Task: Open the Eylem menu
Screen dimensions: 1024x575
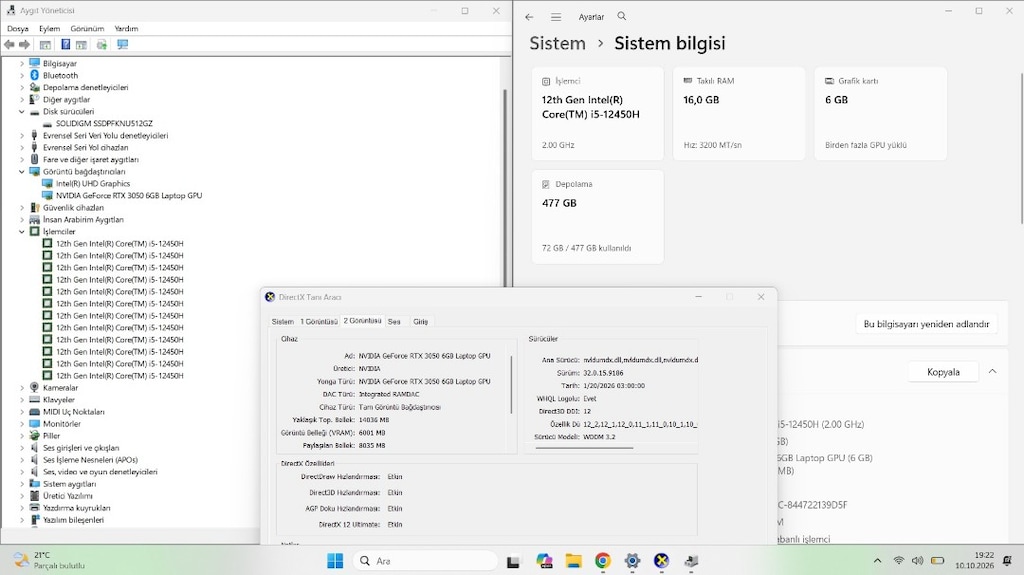Action: pyautogui.click(x=49, y=29)
